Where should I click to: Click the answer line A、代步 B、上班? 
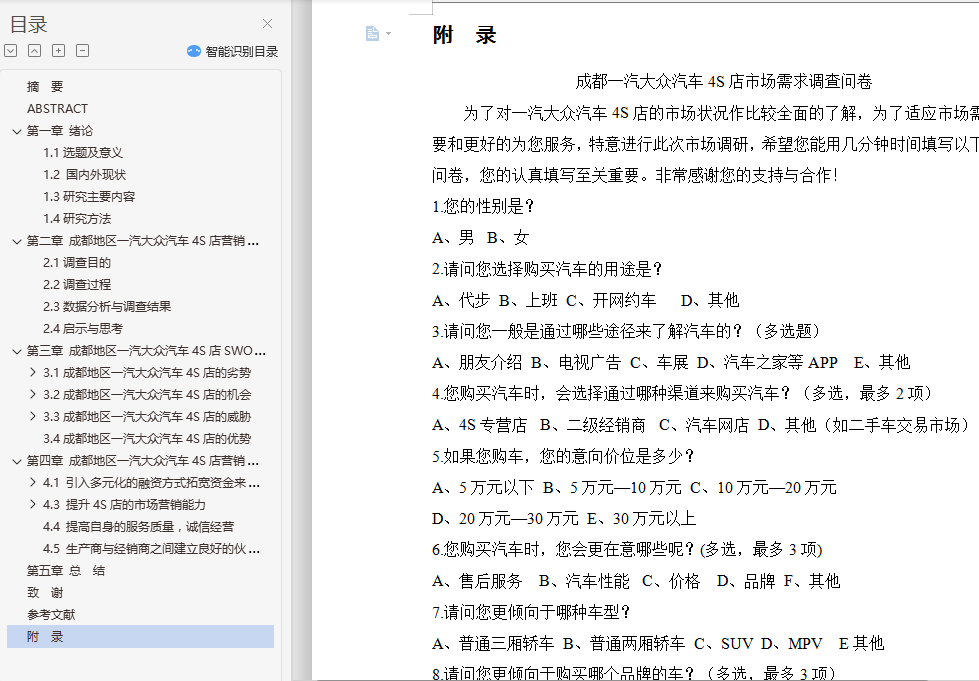(586, 300)
